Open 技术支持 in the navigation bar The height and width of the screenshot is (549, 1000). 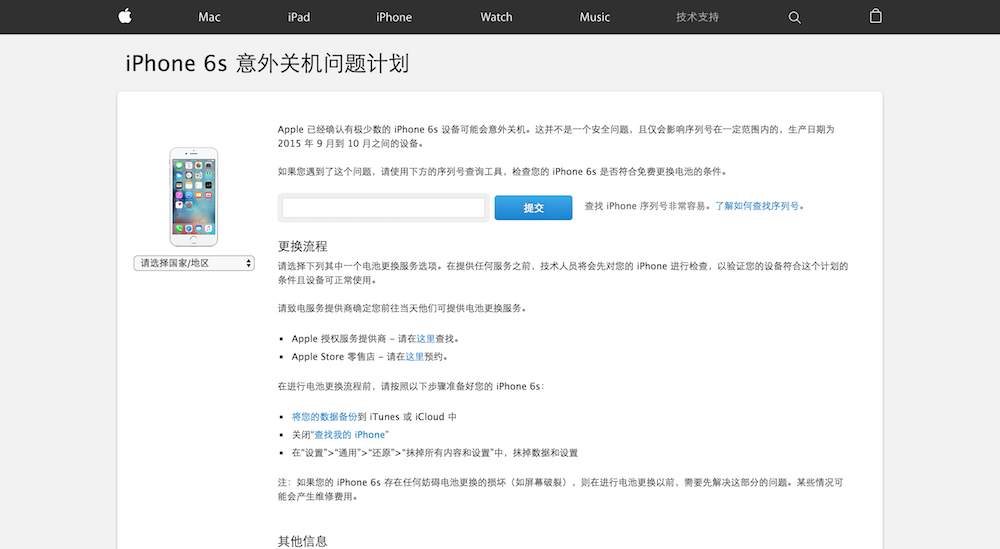pyautogui.click(x=697, y=17)
